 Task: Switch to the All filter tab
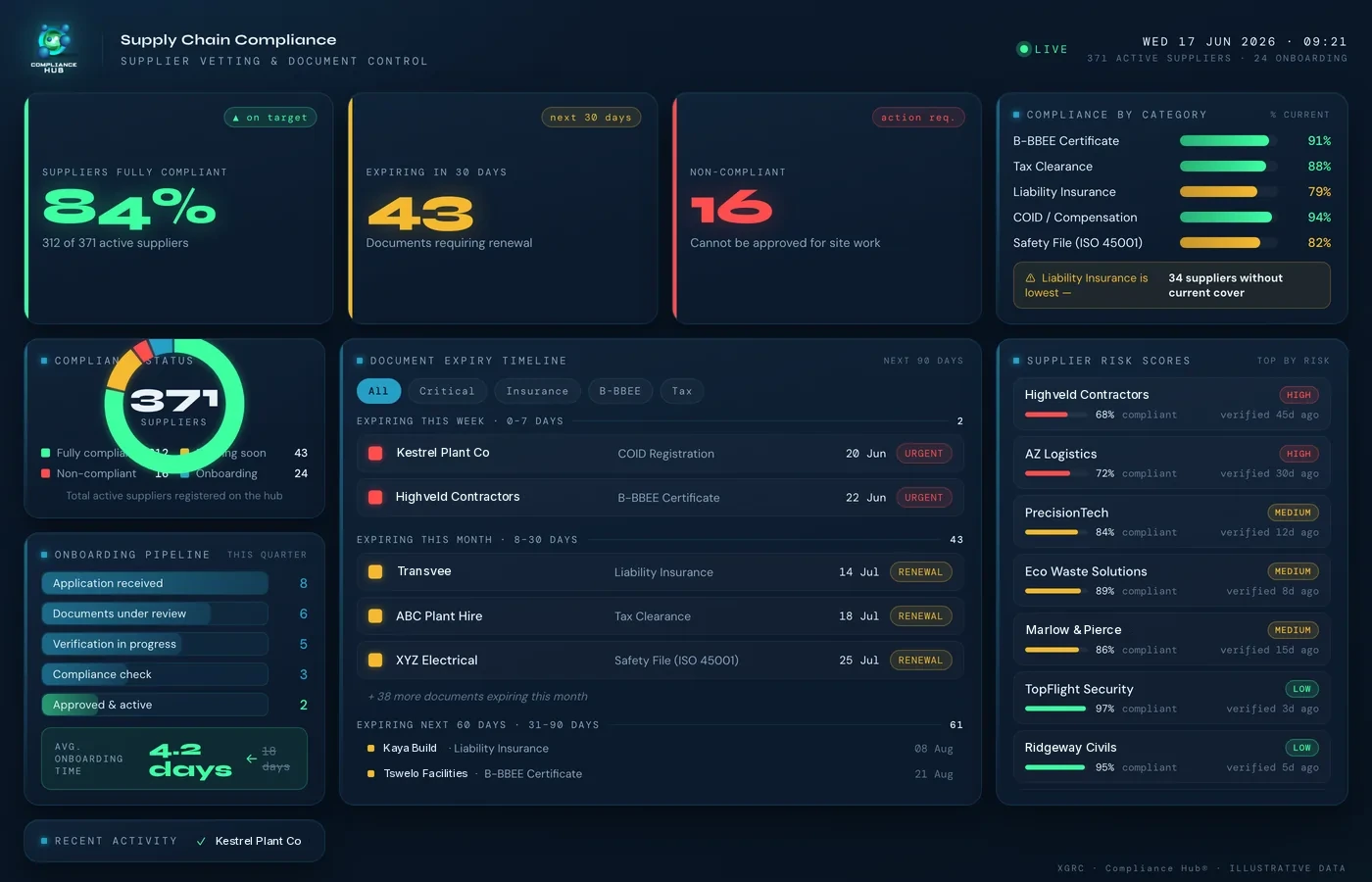pos(378,391)
